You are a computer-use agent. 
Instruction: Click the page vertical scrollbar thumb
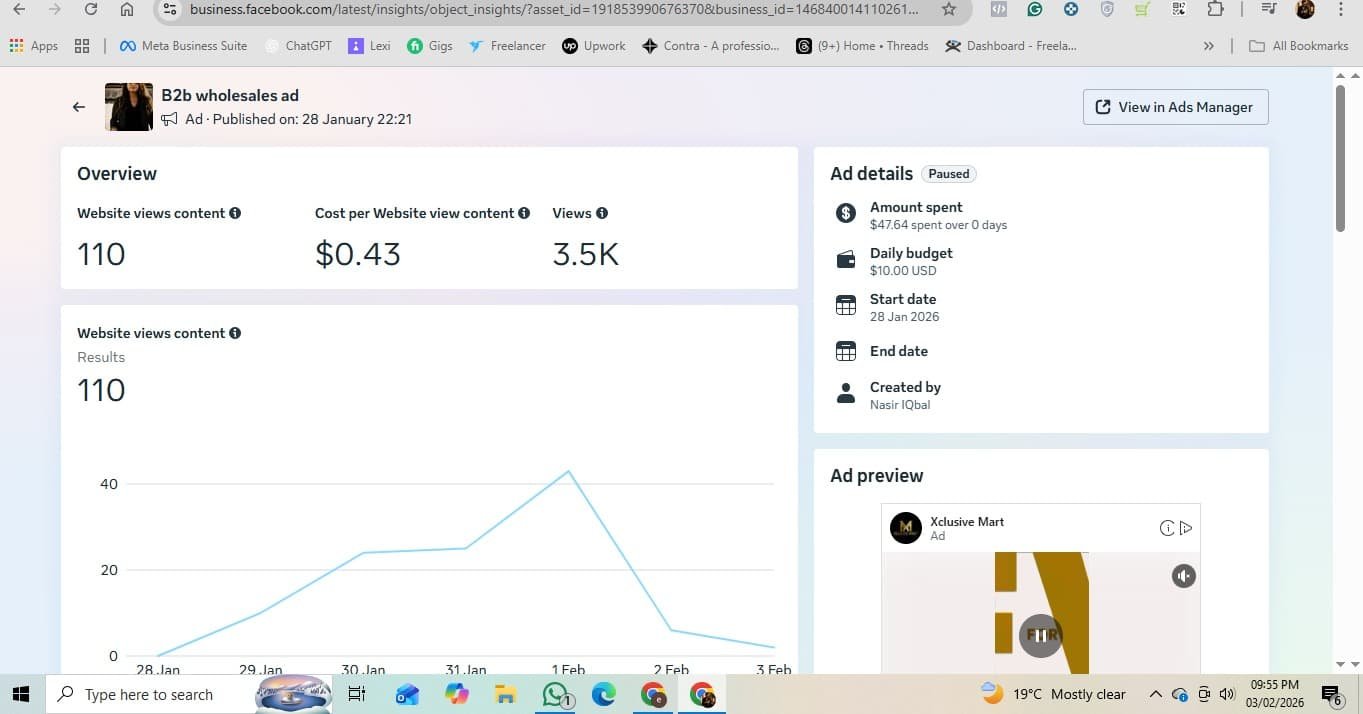coord(1341,158)
